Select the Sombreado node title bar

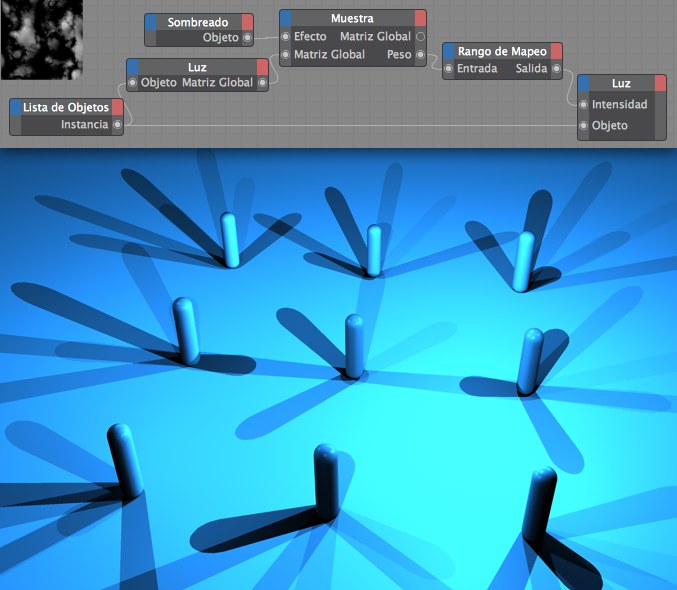click(199, 22)
